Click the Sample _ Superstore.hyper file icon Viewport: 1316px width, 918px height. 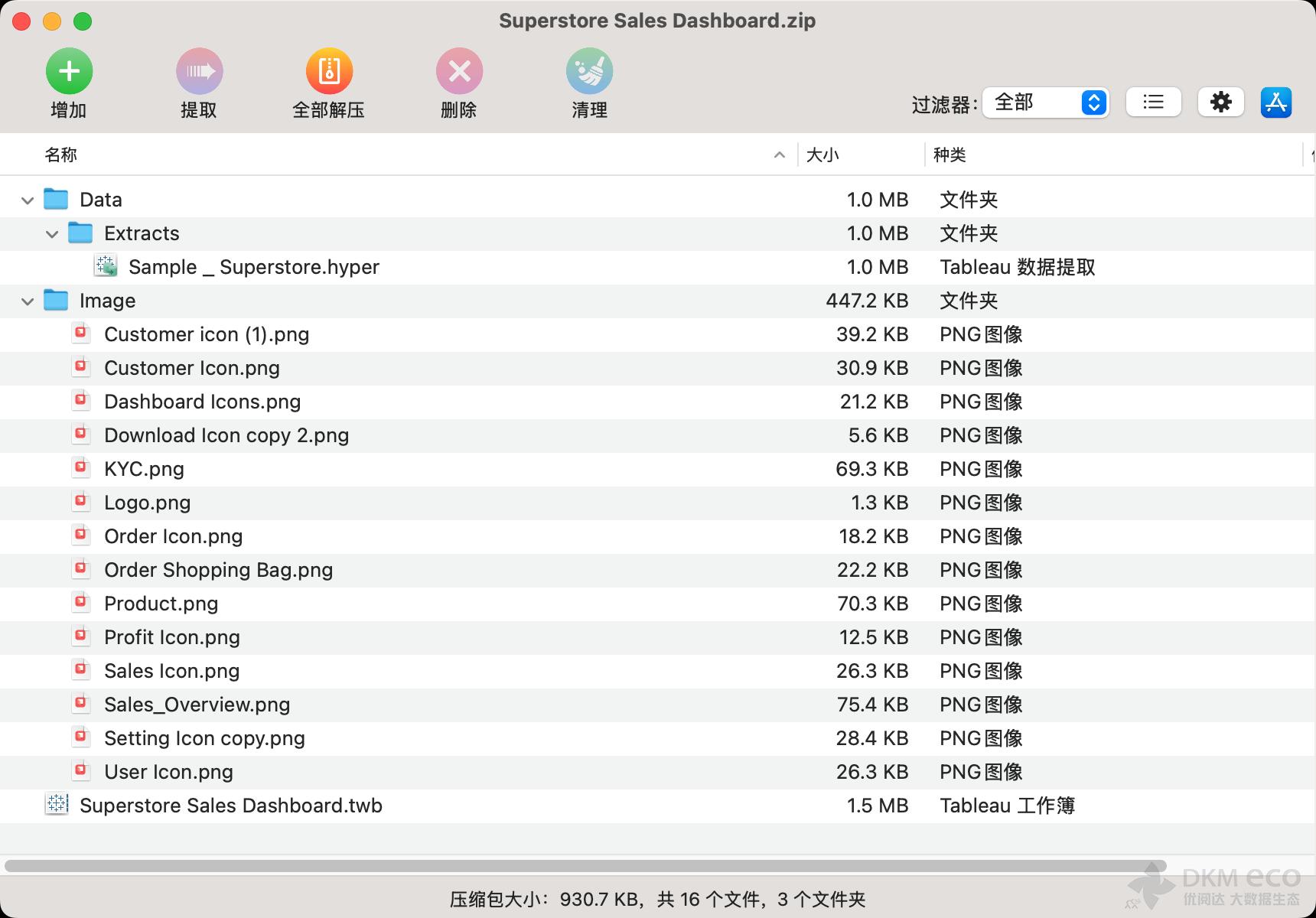(106, 265)
